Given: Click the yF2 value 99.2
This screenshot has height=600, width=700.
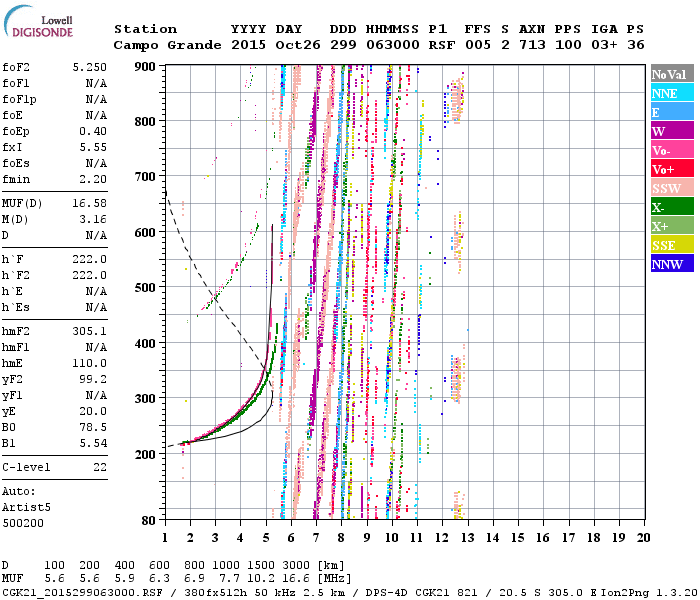Looking at the screenshot, I should 93,379.
